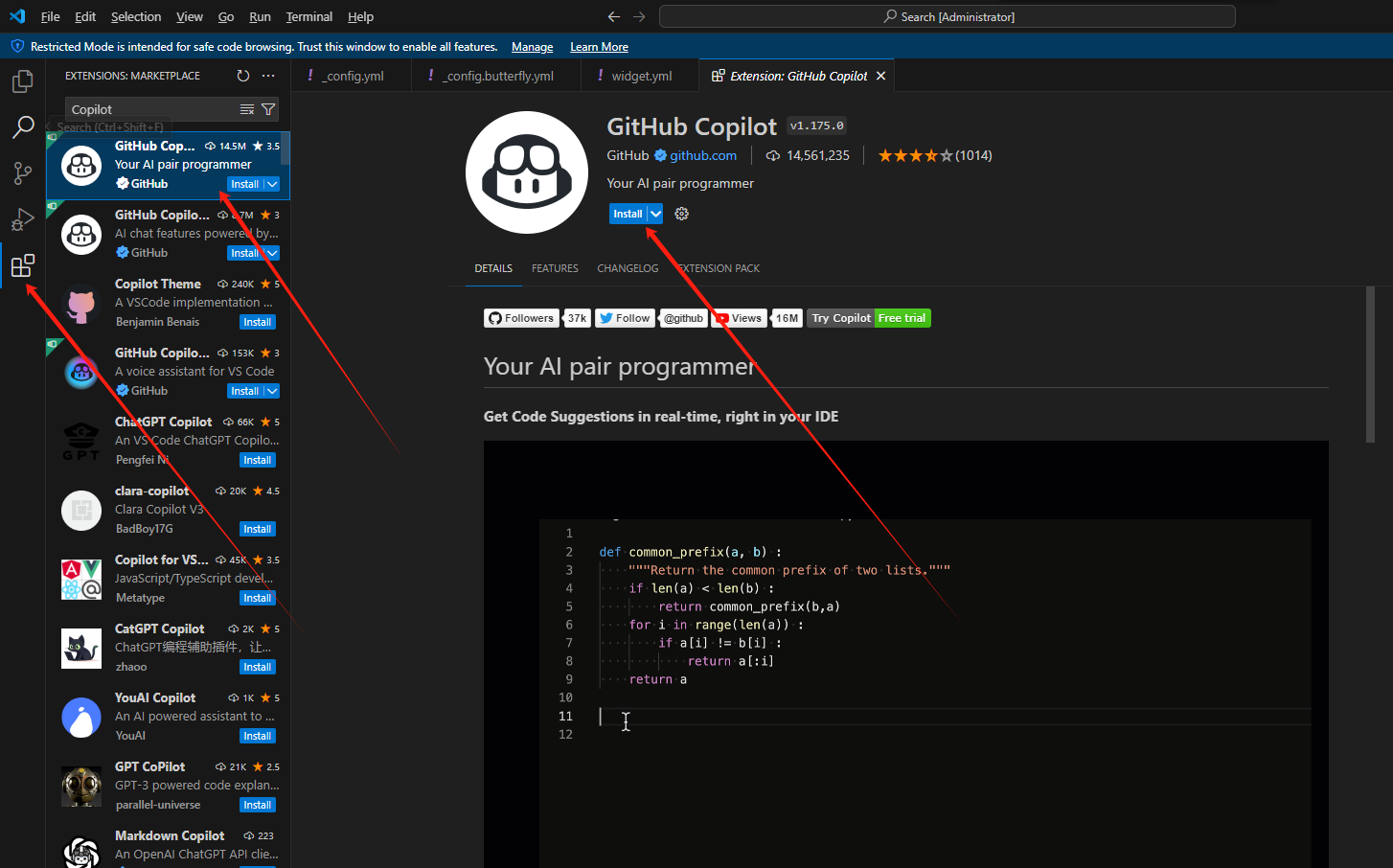Go back using navigation arrow

(614, 16)
